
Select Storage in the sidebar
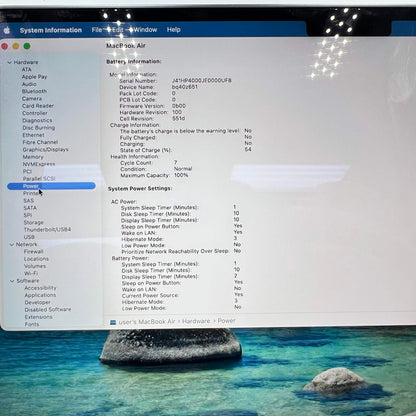[x=34, y=223]
